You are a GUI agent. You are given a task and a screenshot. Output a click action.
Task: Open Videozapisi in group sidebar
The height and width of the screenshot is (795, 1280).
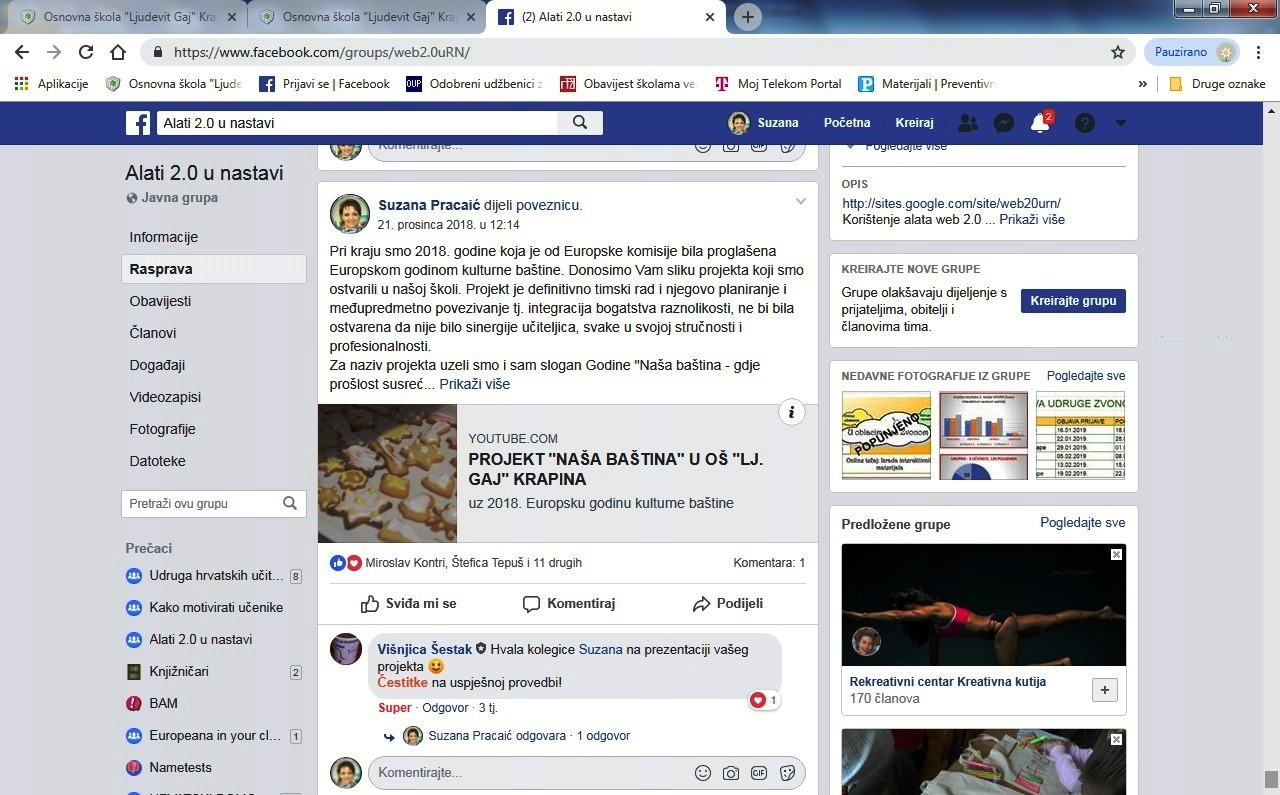tap(165, 397)
